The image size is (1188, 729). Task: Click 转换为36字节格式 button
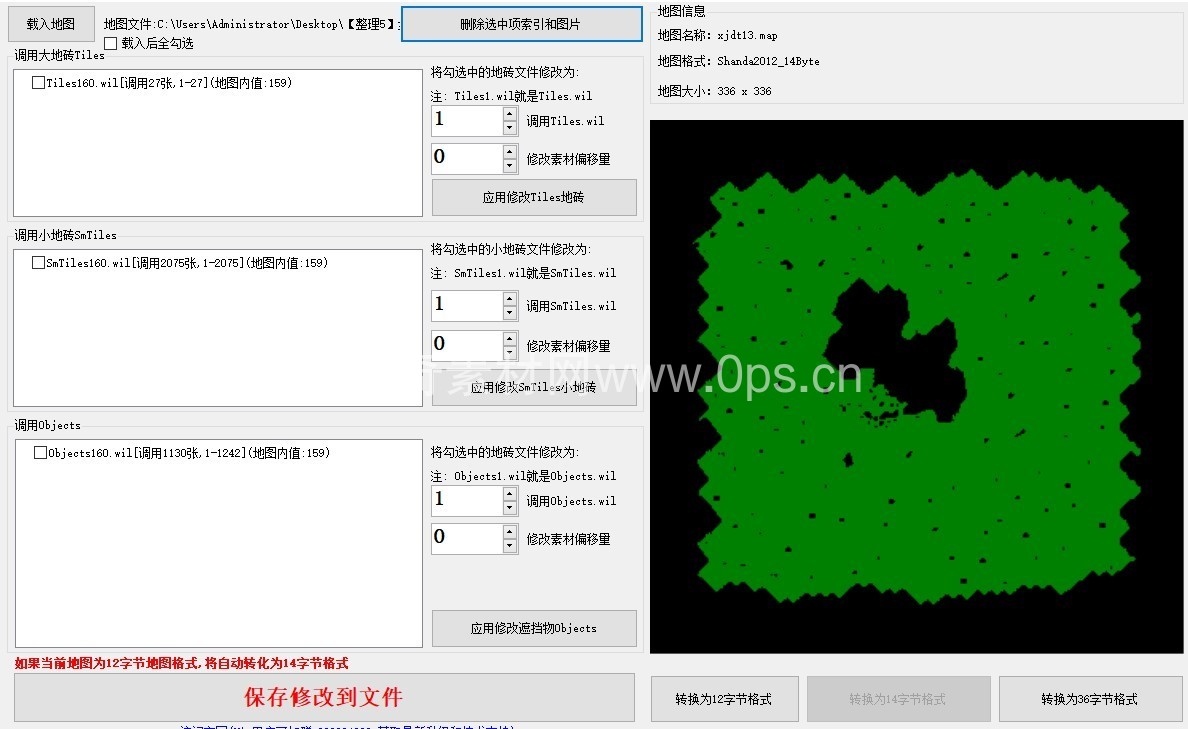click(1089, 699)
